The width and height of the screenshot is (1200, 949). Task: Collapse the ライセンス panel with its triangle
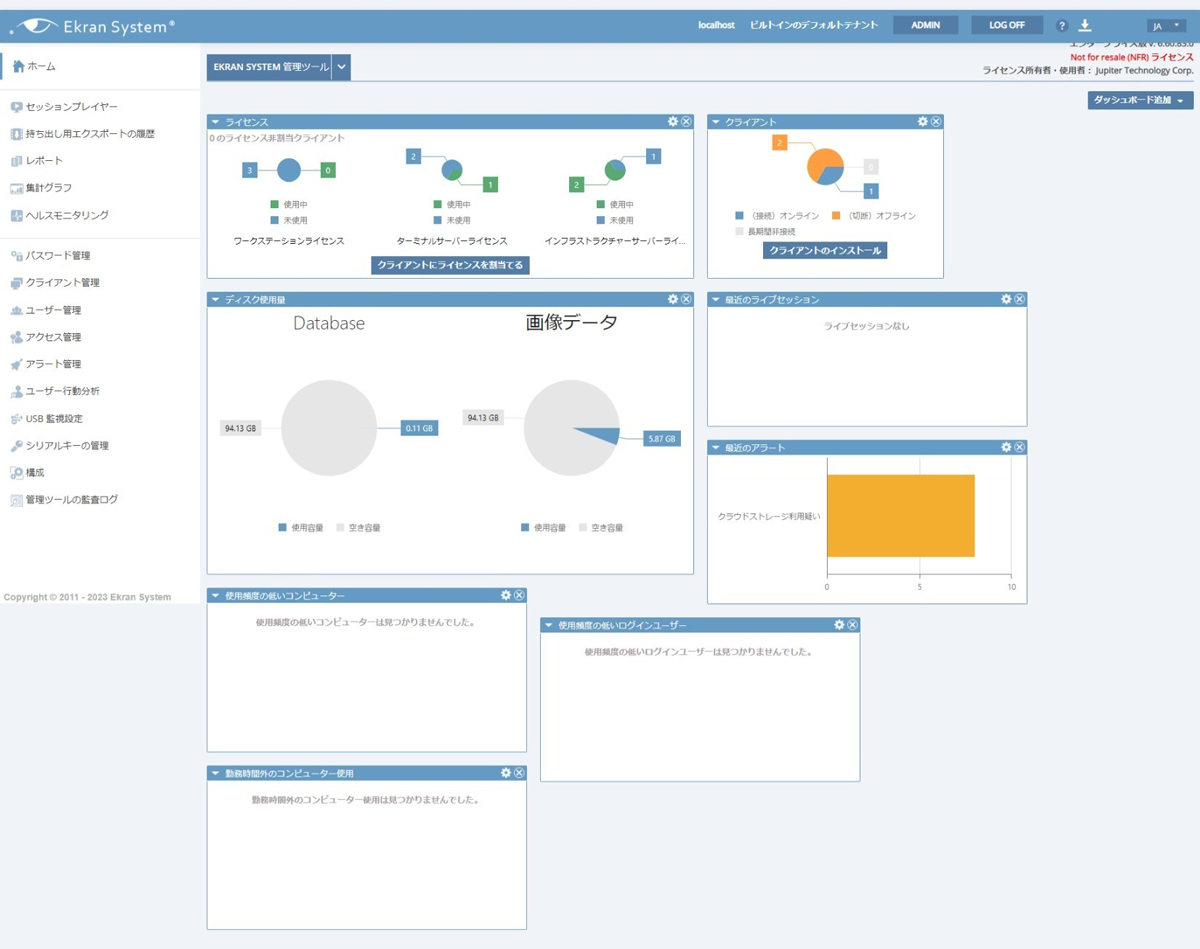pos(215,122)
